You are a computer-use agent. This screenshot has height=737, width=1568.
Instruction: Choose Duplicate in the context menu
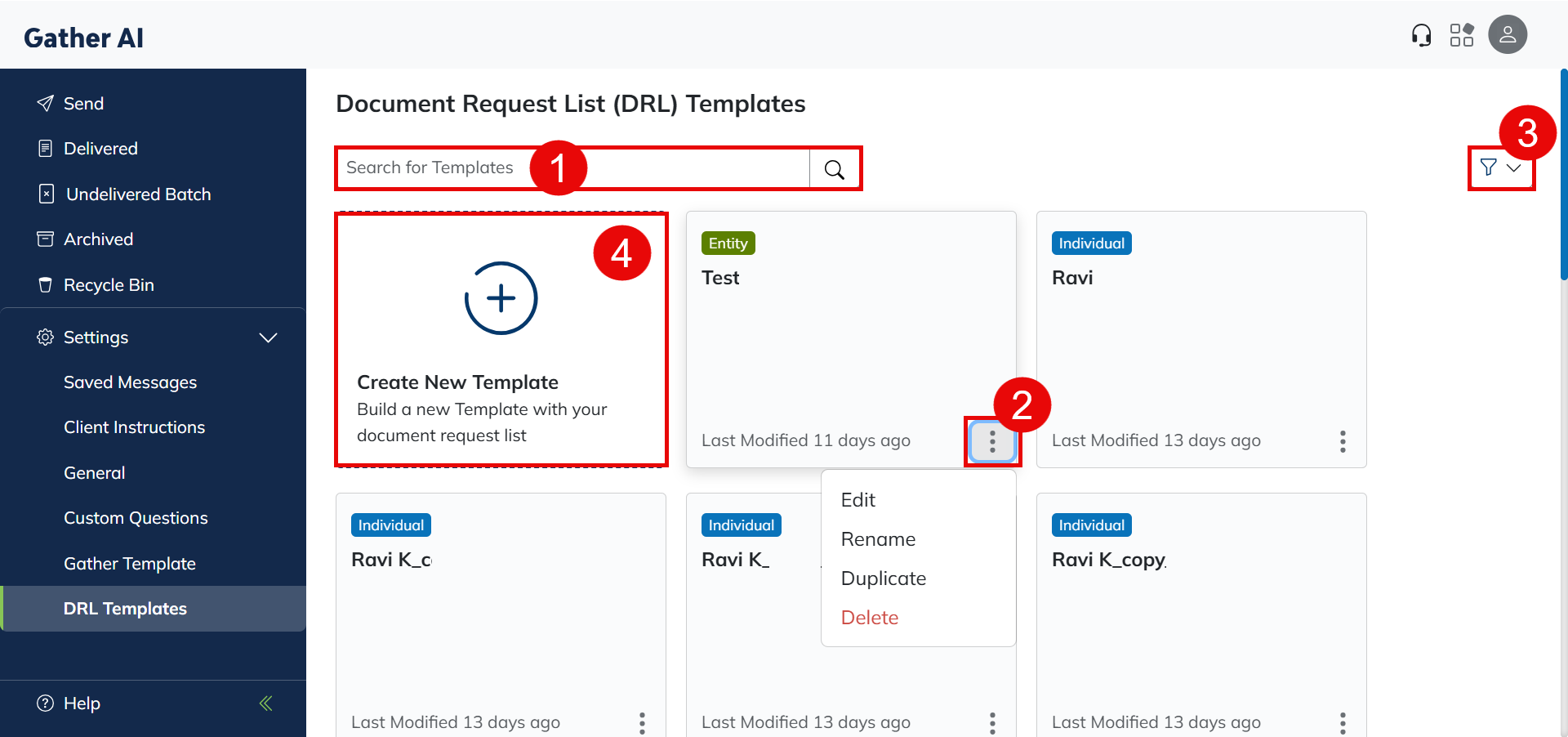883,578
